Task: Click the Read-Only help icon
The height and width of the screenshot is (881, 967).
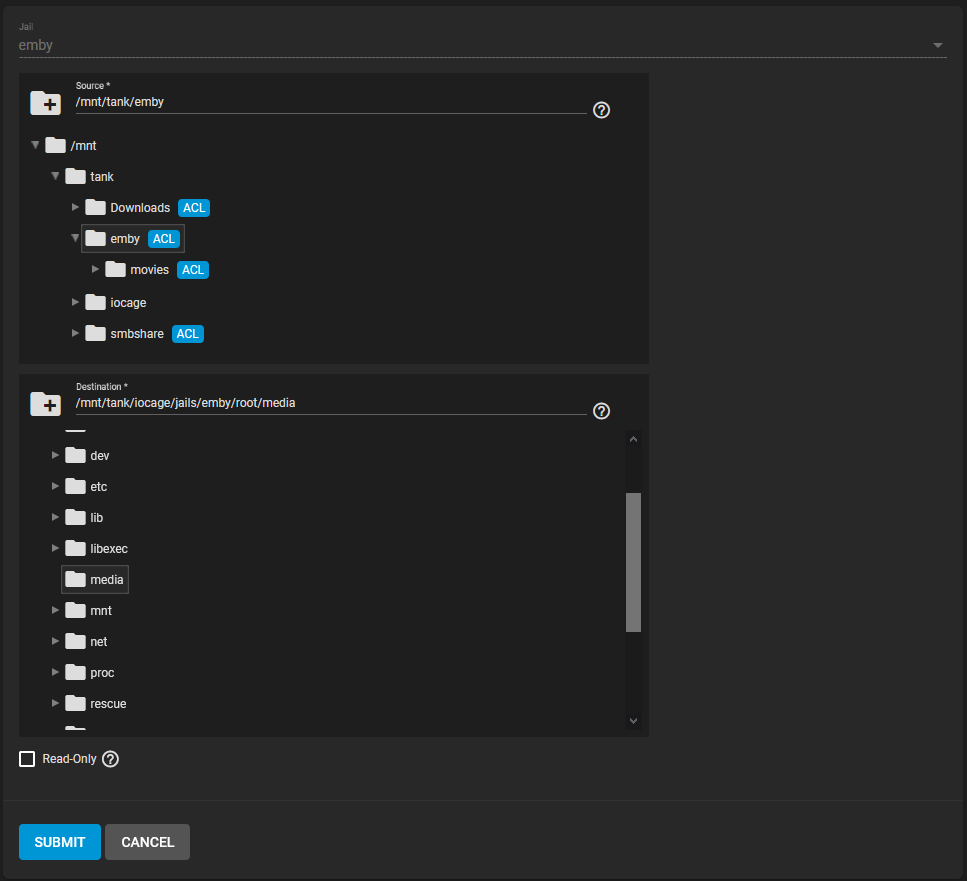Action: pos(110,759)
